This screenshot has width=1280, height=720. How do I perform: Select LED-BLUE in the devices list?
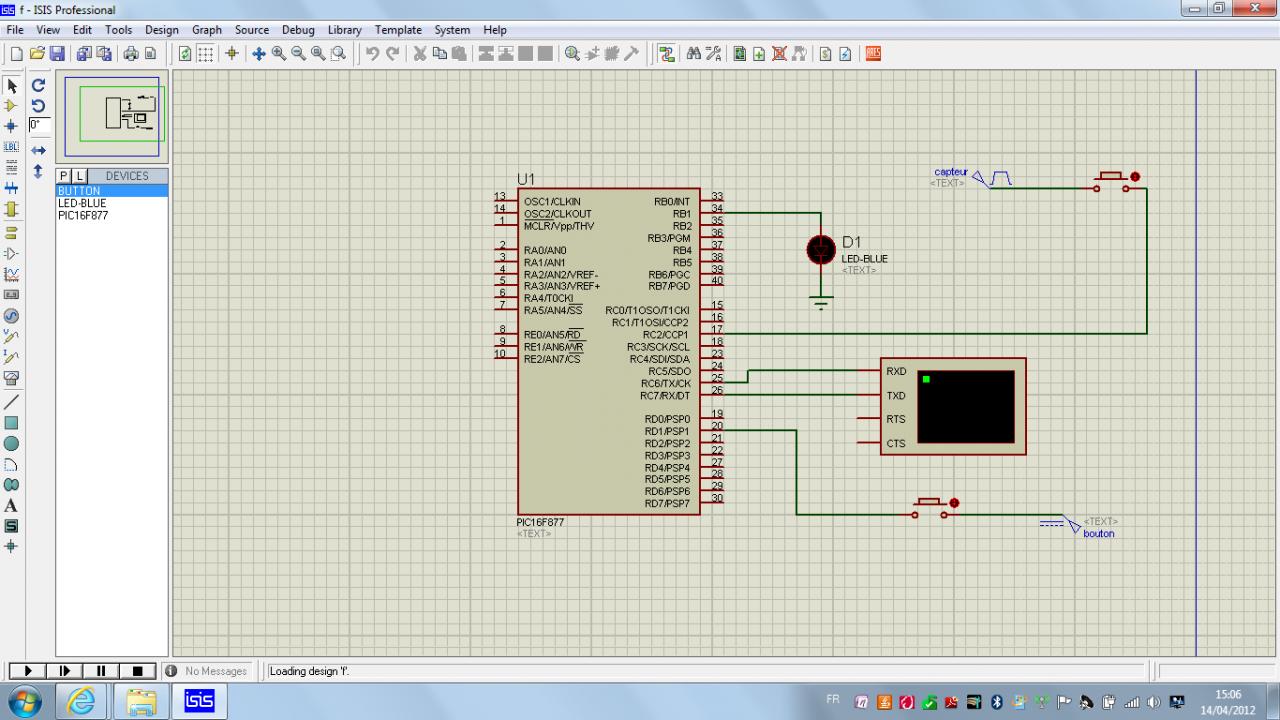82,203
